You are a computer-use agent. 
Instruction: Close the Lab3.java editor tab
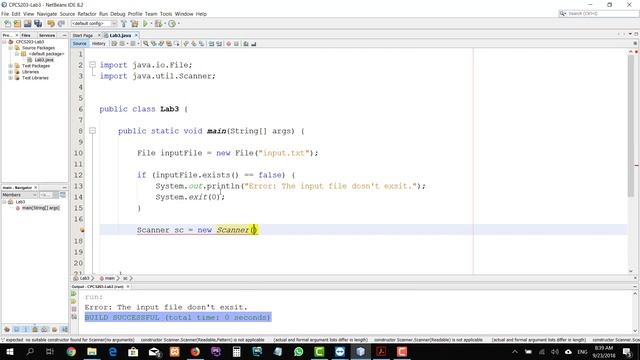pyautogui.click(x=136, y=36)
